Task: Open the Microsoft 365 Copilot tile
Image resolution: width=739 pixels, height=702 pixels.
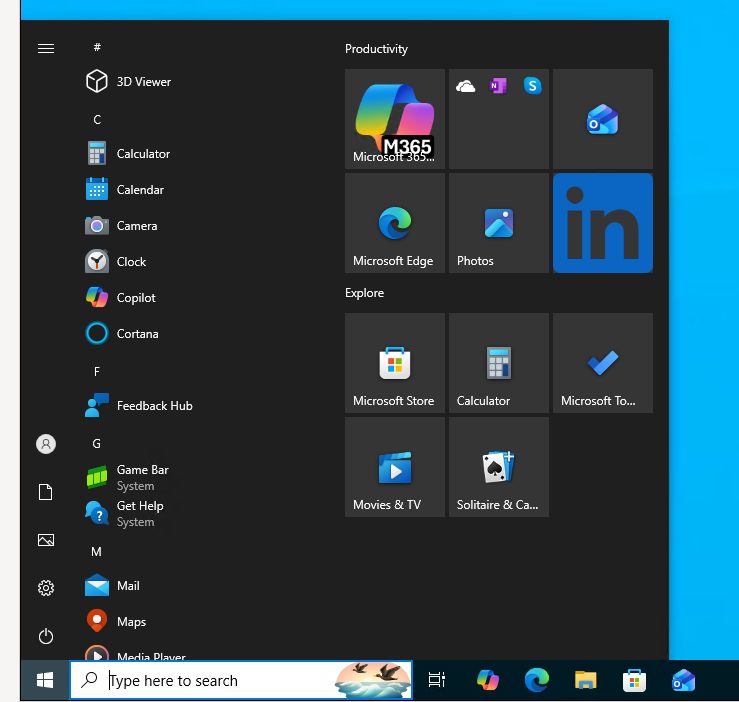Action: (395, 119)
